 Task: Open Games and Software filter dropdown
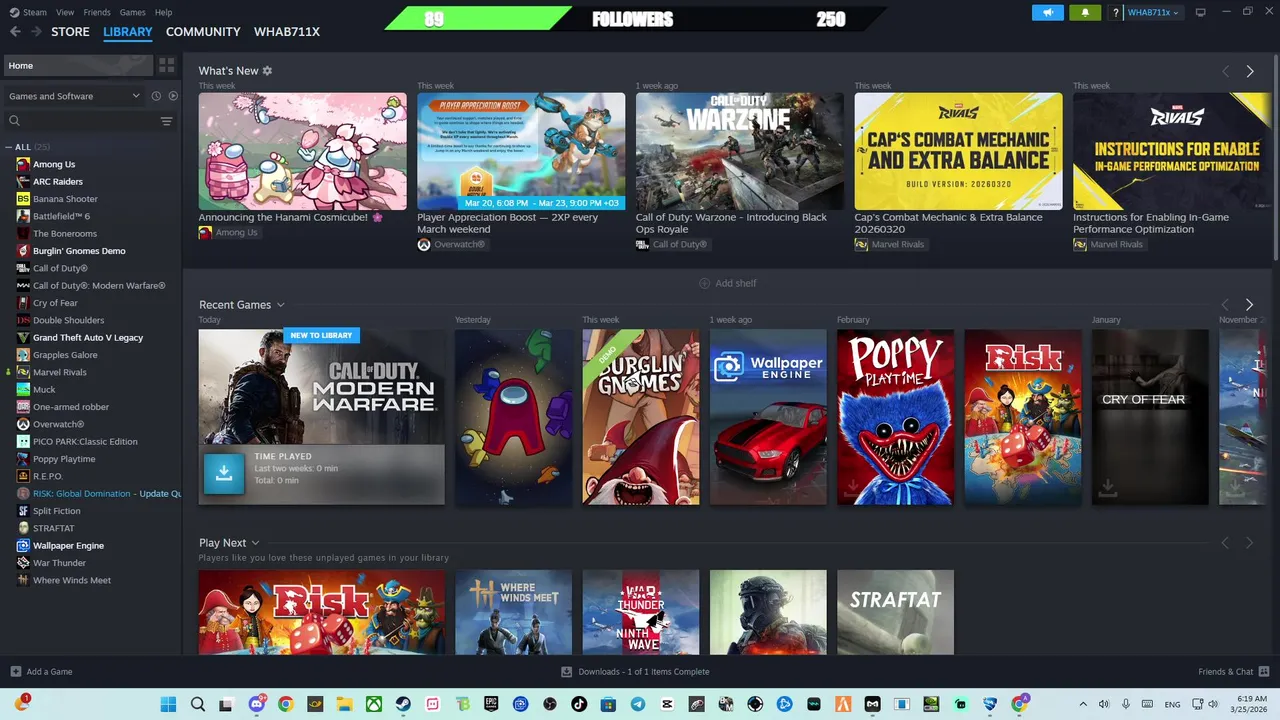75,96
